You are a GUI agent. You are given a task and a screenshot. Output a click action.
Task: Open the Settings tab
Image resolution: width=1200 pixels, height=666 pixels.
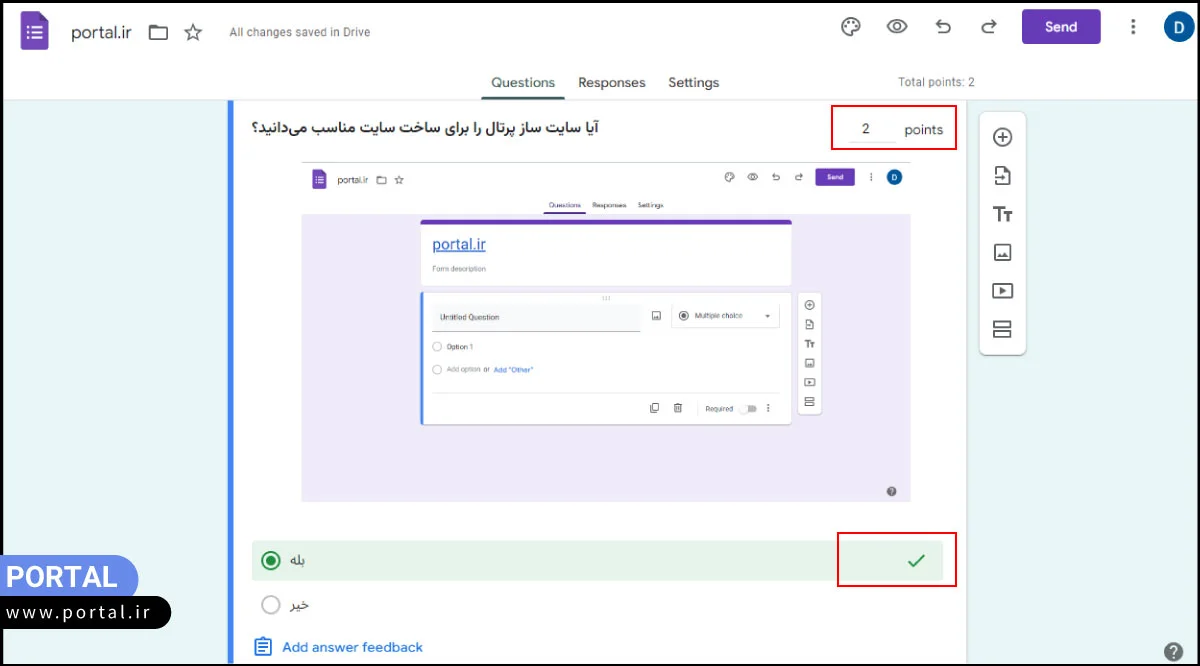coord(693,83)
